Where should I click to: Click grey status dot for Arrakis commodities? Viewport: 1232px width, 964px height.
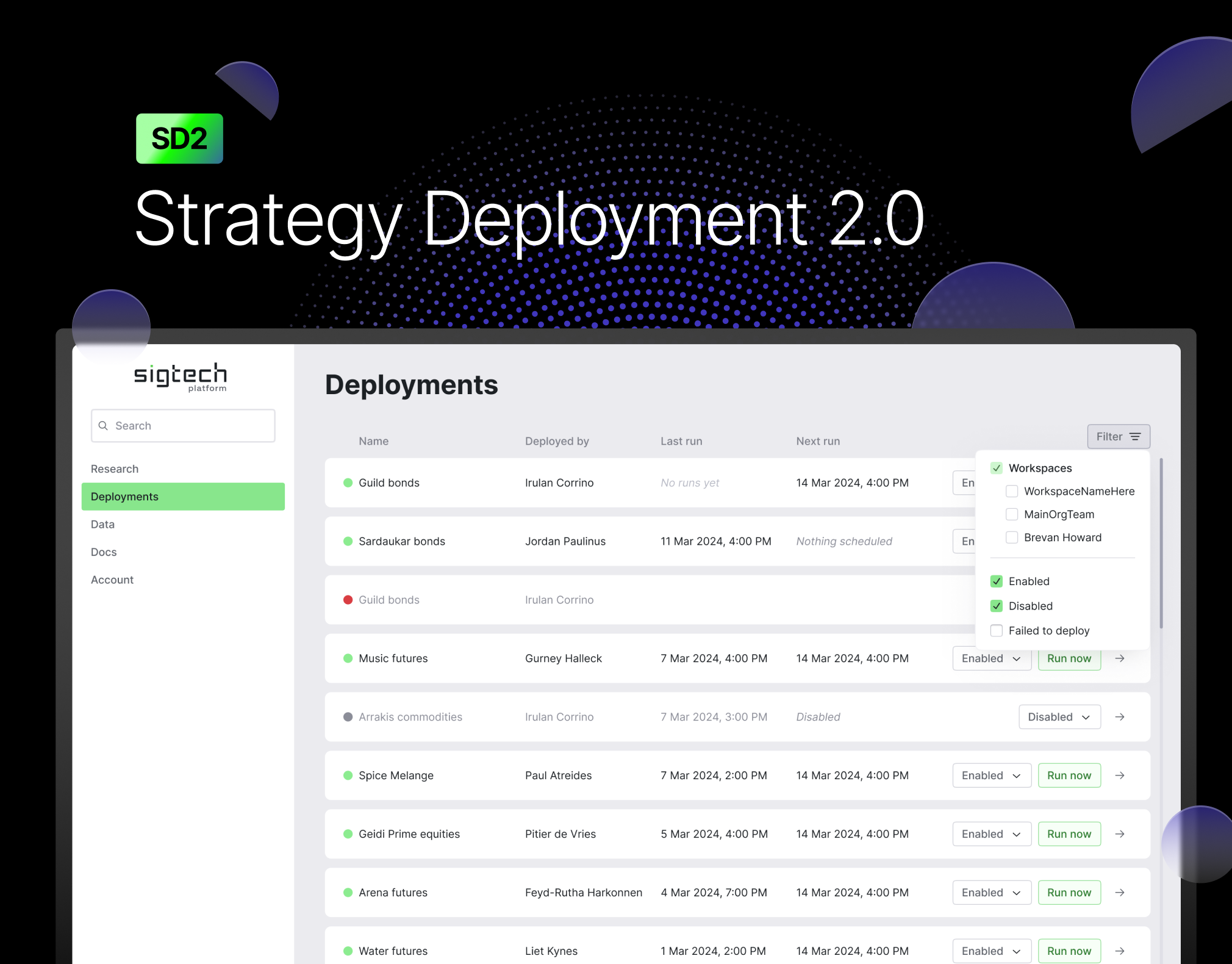pyautogui.click(x=348, y=717)
